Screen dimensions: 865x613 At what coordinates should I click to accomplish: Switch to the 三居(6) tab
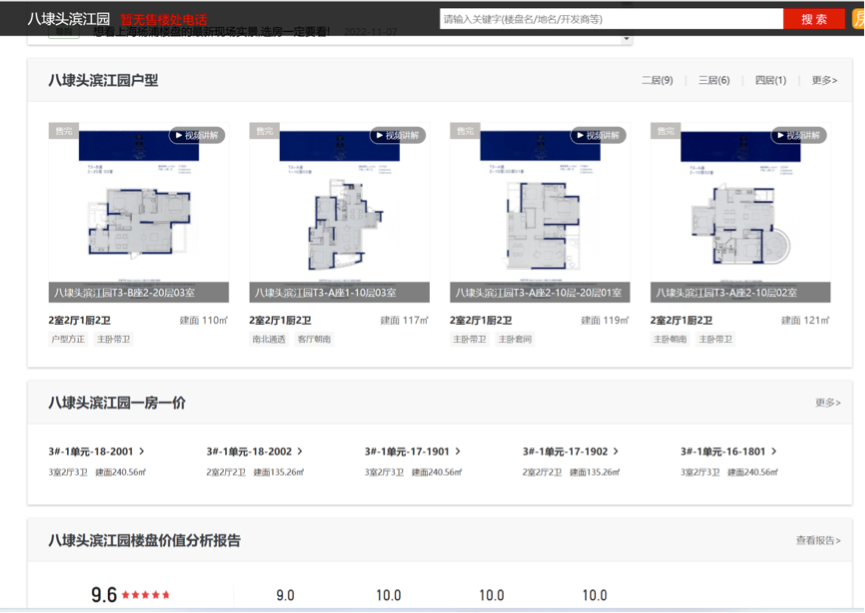tap(714, 80)
